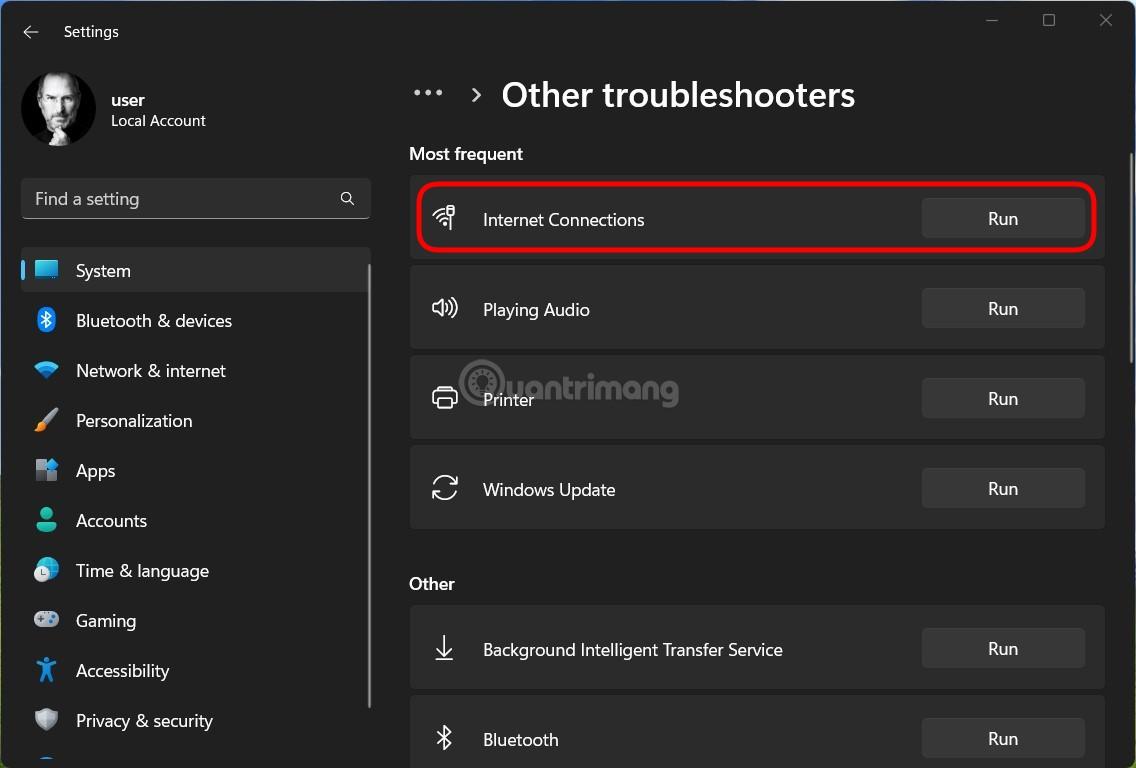
Task: Click the sidebar vertical scrollbar
Action: (369, 485)
